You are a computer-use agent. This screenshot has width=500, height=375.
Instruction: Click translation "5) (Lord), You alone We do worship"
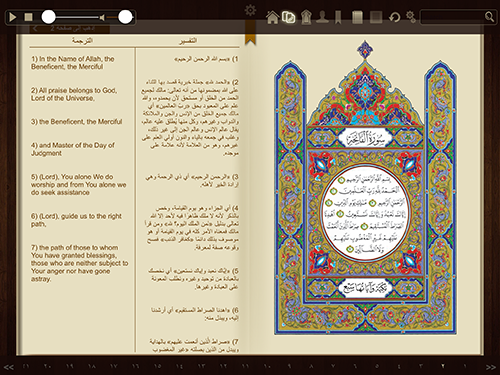click(x=79, y=184)
